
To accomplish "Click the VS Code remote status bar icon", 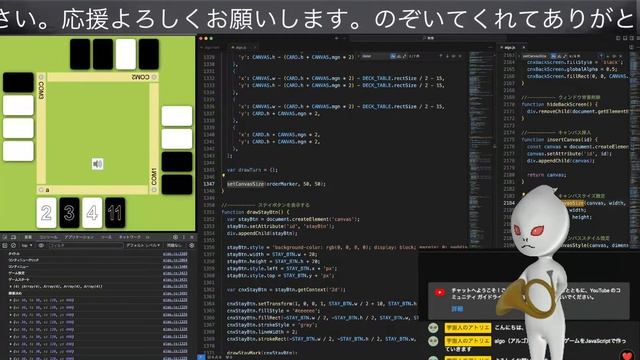I will point(200,357).
